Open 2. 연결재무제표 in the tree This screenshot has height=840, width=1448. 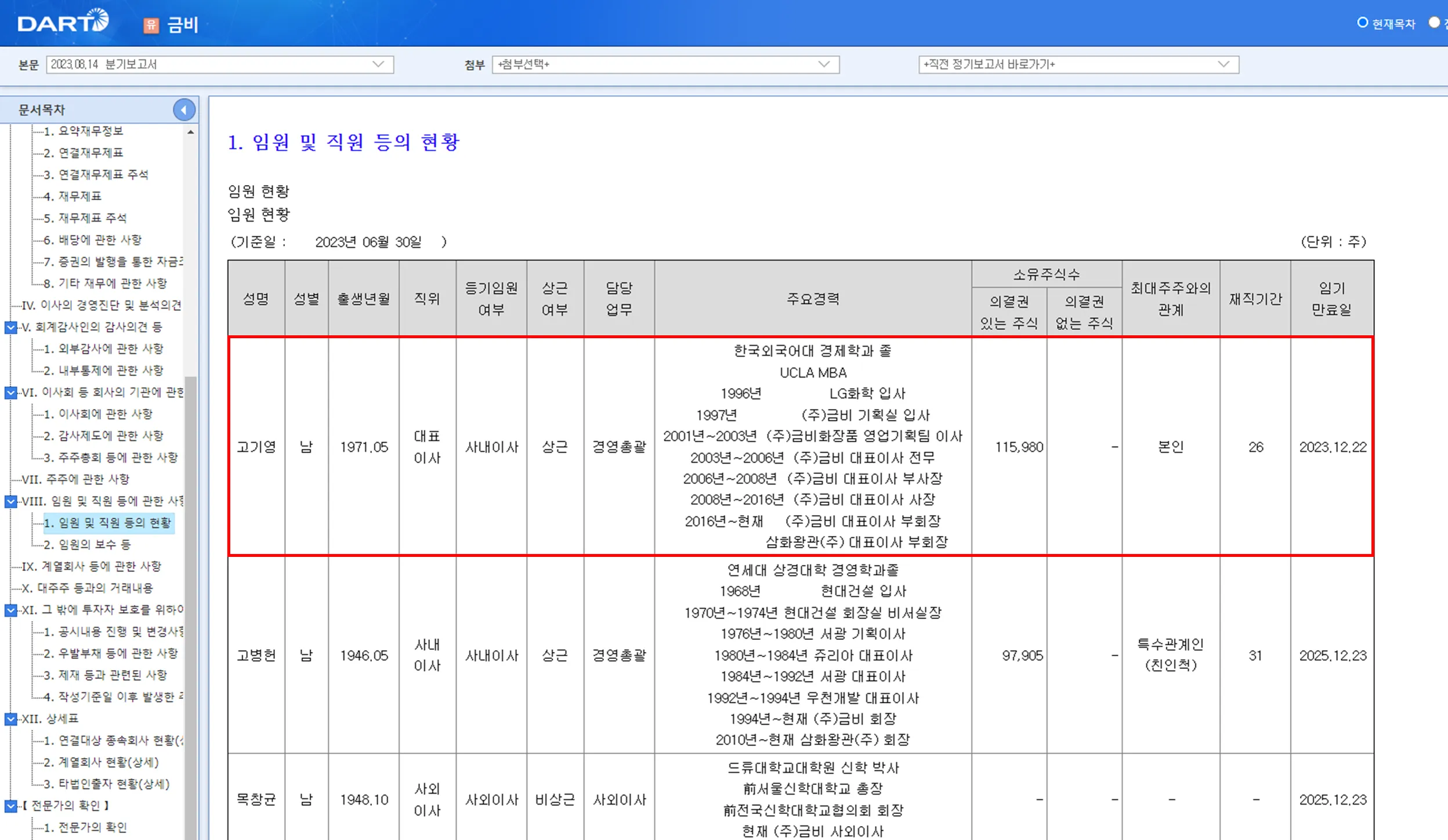(84, 153)
